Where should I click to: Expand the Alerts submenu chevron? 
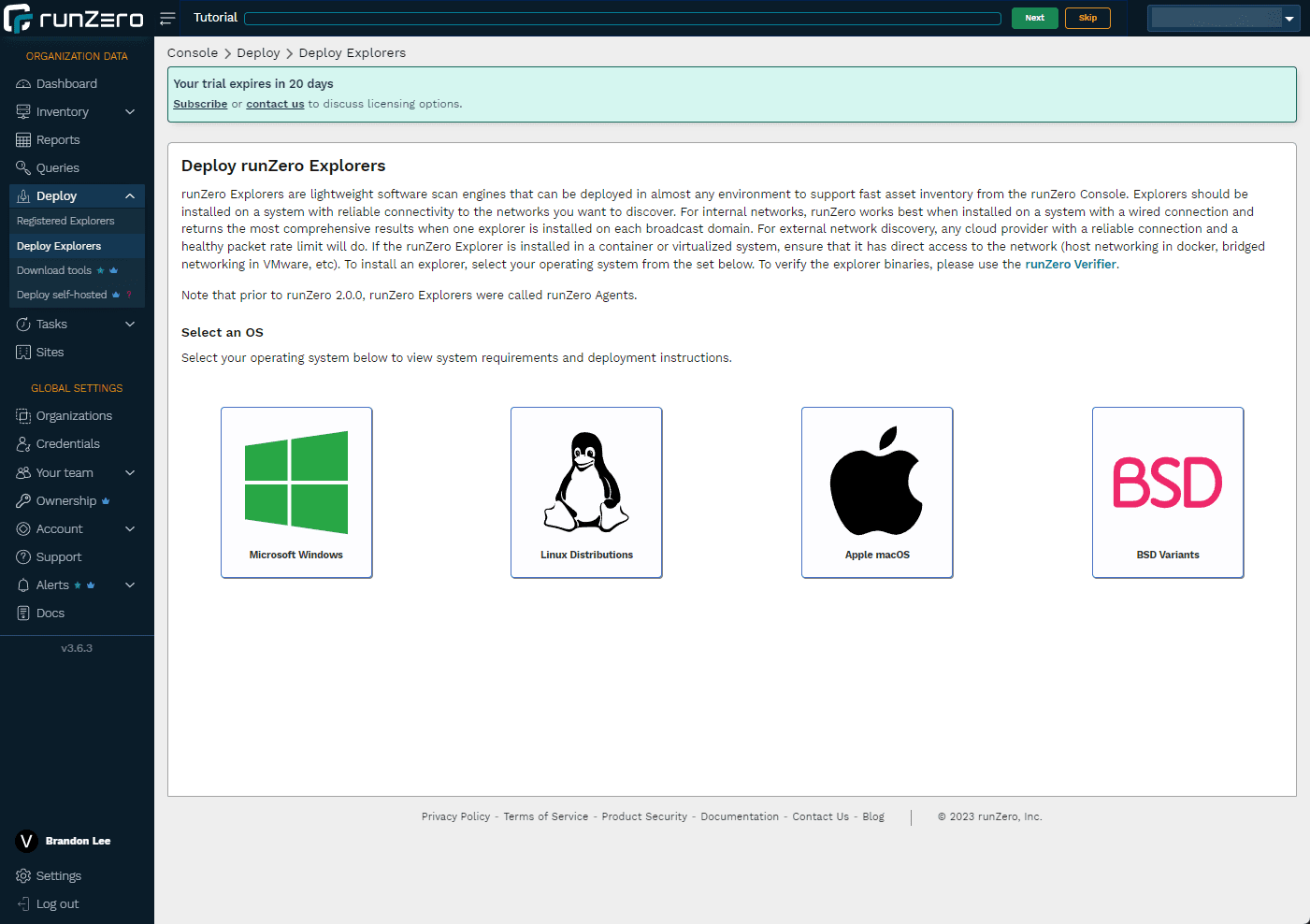tap(130, 585)
